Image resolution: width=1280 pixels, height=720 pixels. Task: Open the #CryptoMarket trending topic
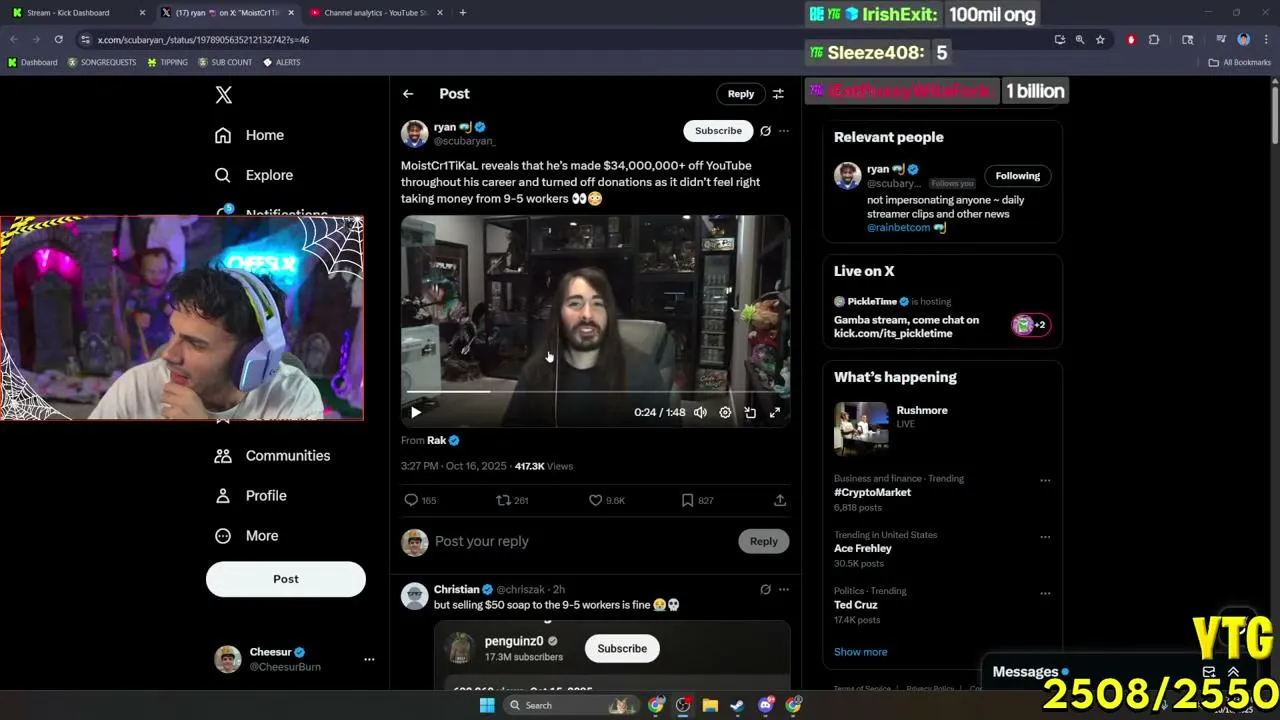872,493
